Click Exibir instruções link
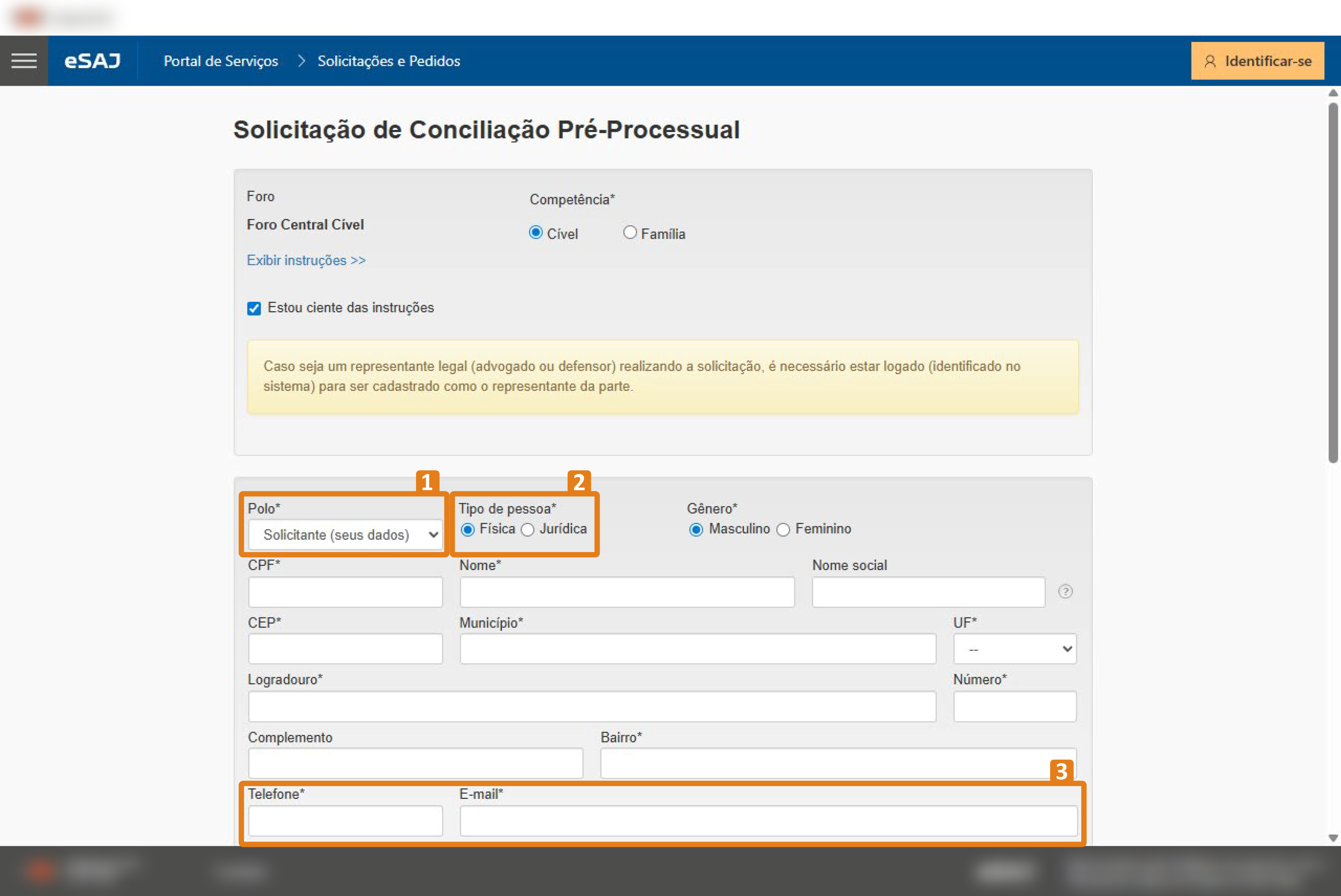Image resolution: width=1341 pixels, height=896 pixels. [x=306, y=260]
